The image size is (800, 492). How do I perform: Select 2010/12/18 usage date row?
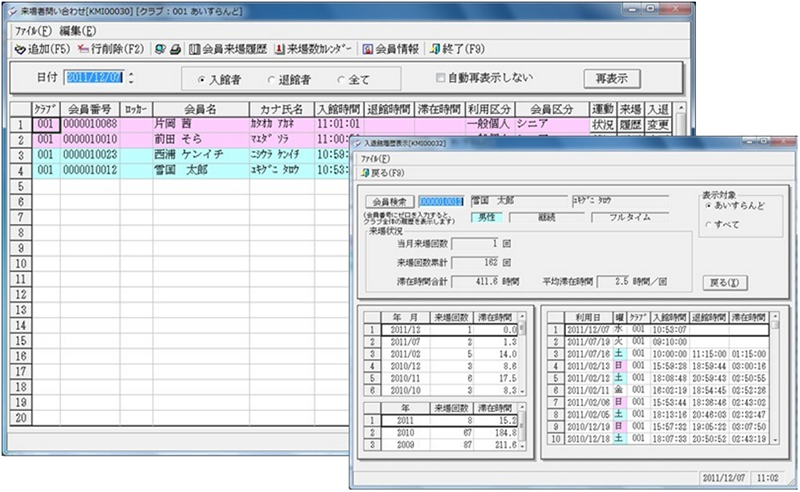(666, 439)
